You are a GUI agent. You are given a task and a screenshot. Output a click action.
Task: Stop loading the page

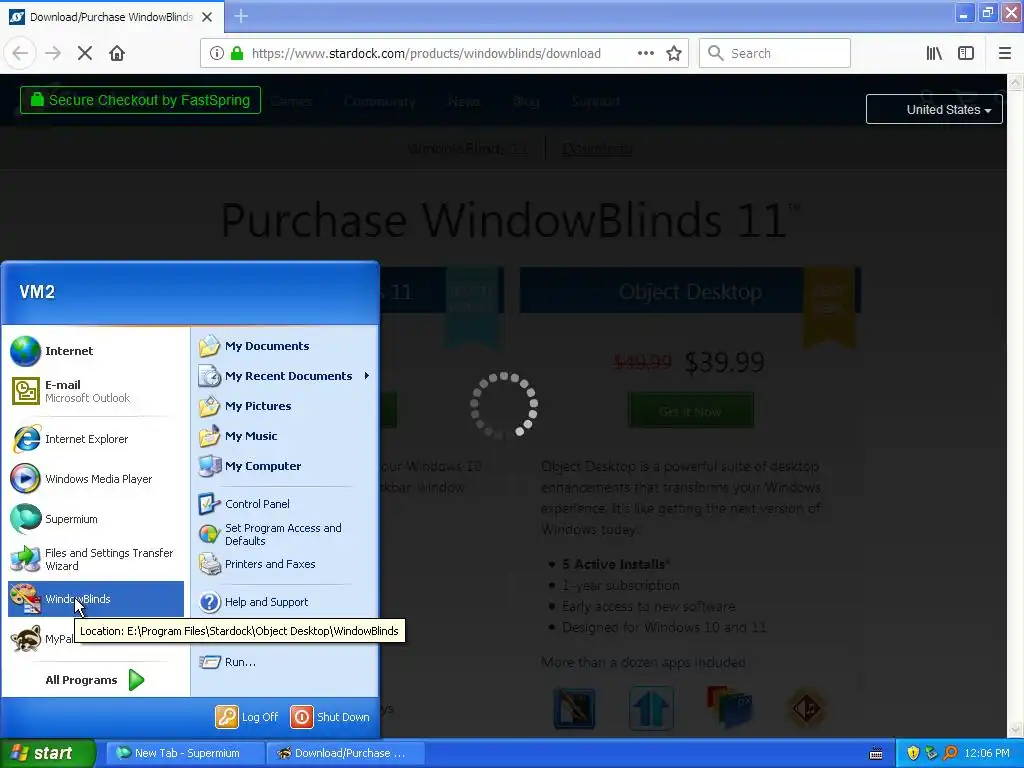pos(85,54)
